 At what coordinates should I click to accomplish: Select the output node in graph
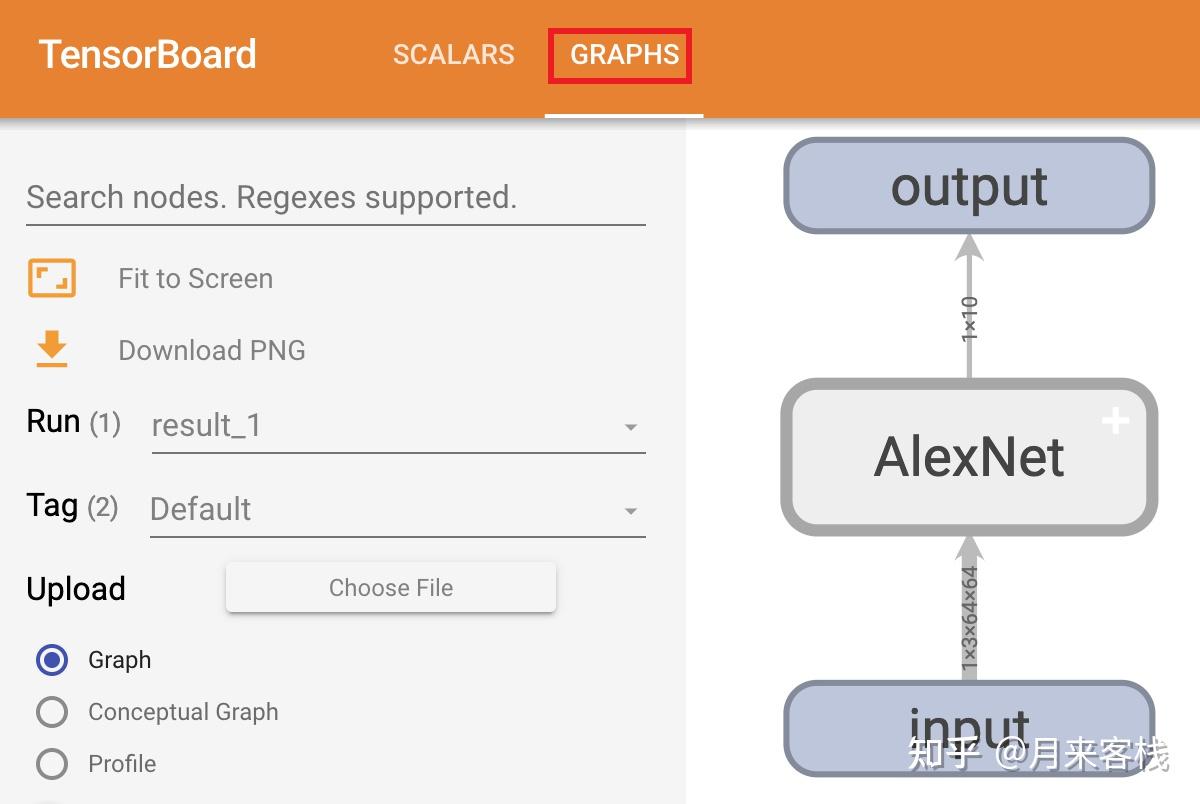click(968, 187)
